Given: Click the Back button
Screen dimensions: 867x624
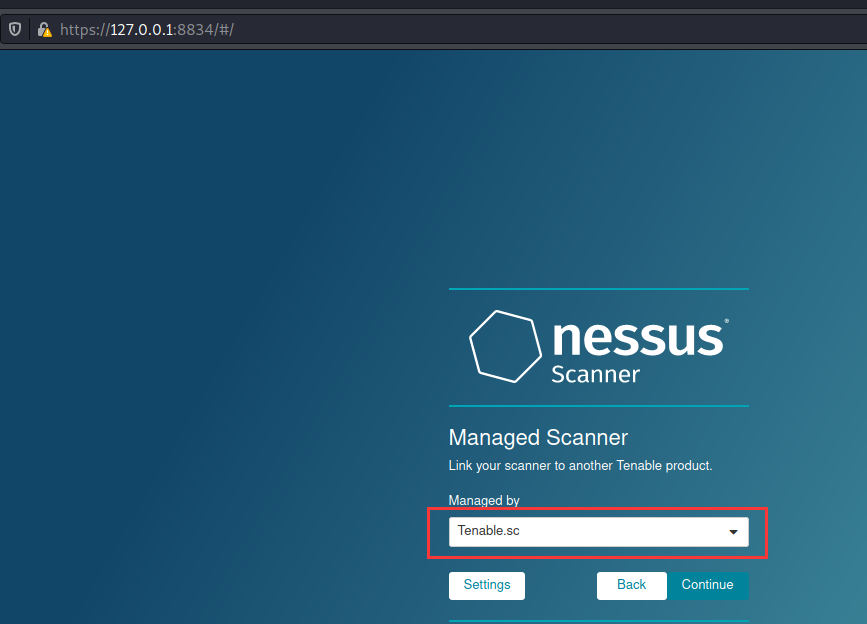Looking at the screenshot, I should click(631, 585).
